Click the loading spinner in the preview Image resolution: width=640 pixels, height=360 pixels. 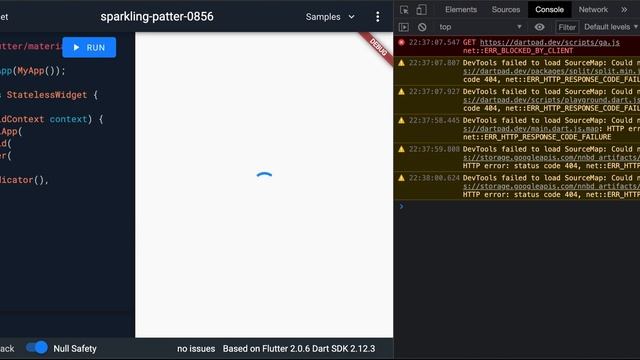264,176
